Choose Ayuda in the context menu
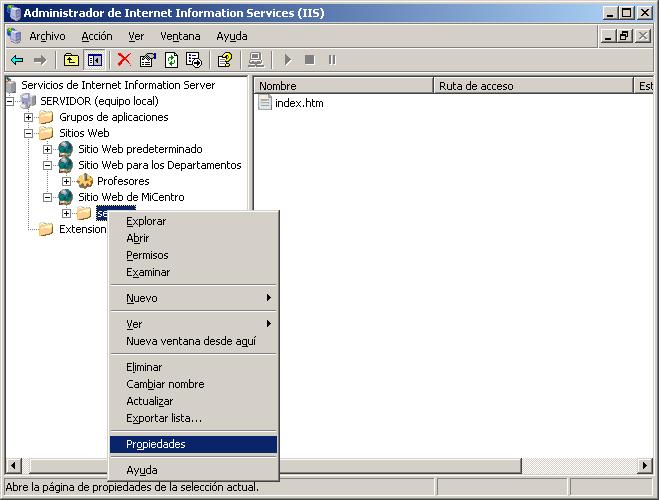Viewport: 659px width, 500px height. (x=193, y=470)
